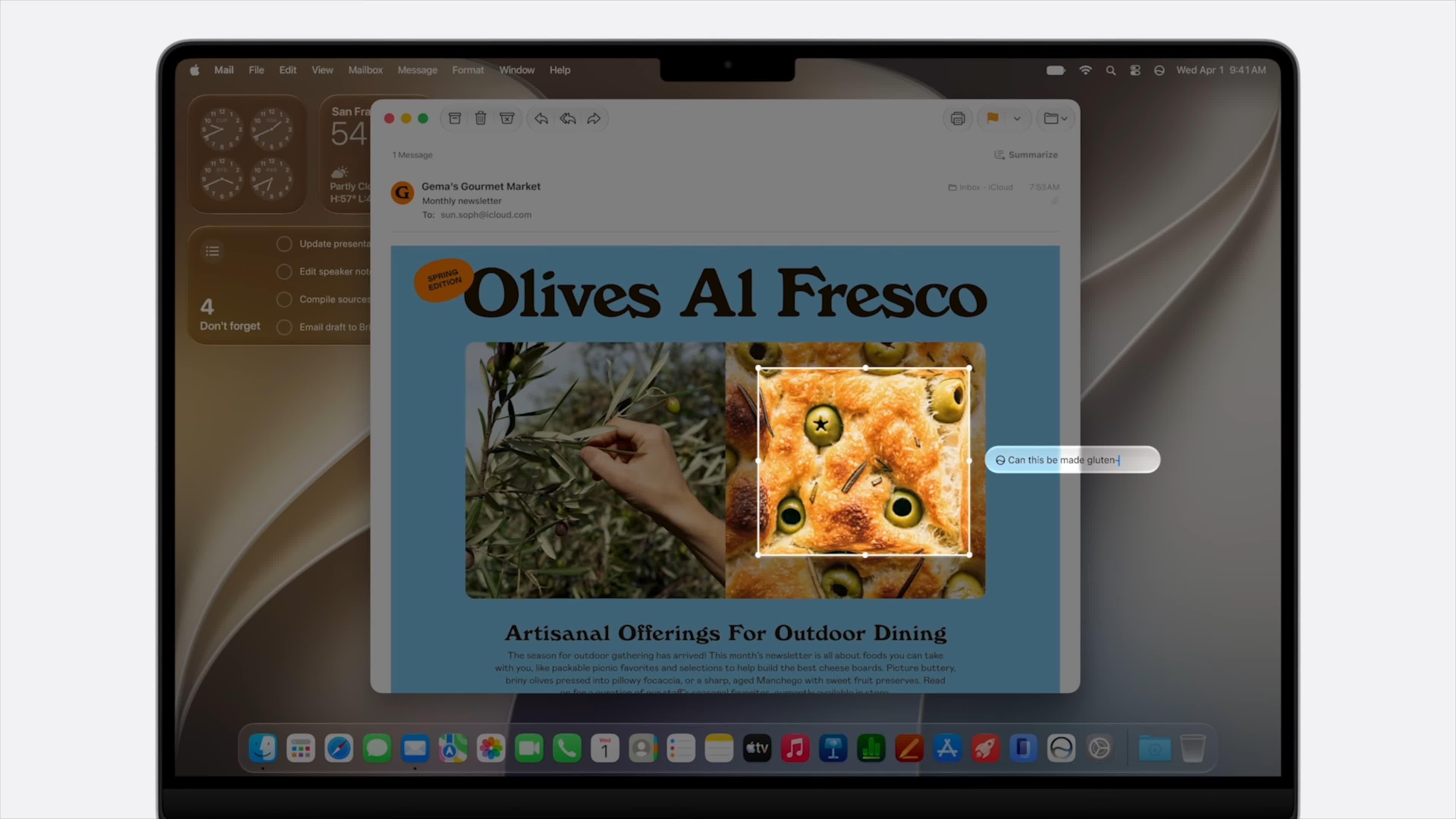1456x819 pixels.
Task: Launch Photos from the Dock
Action: [x=491, y=748]
